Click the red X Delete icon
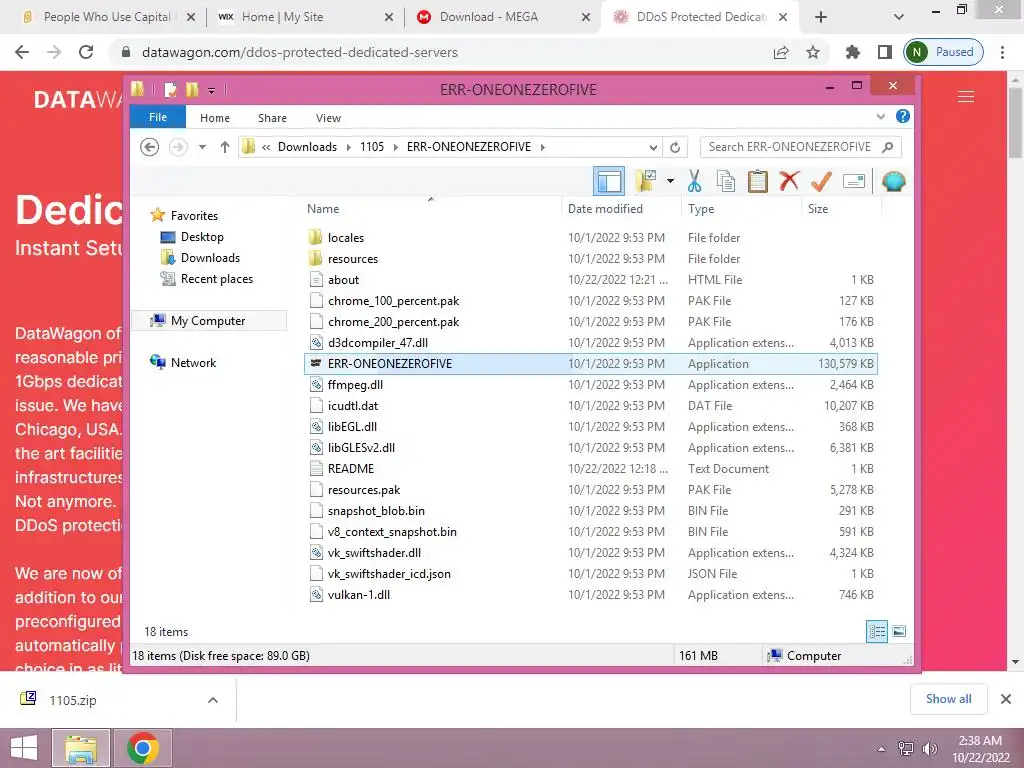 point(789,181)
